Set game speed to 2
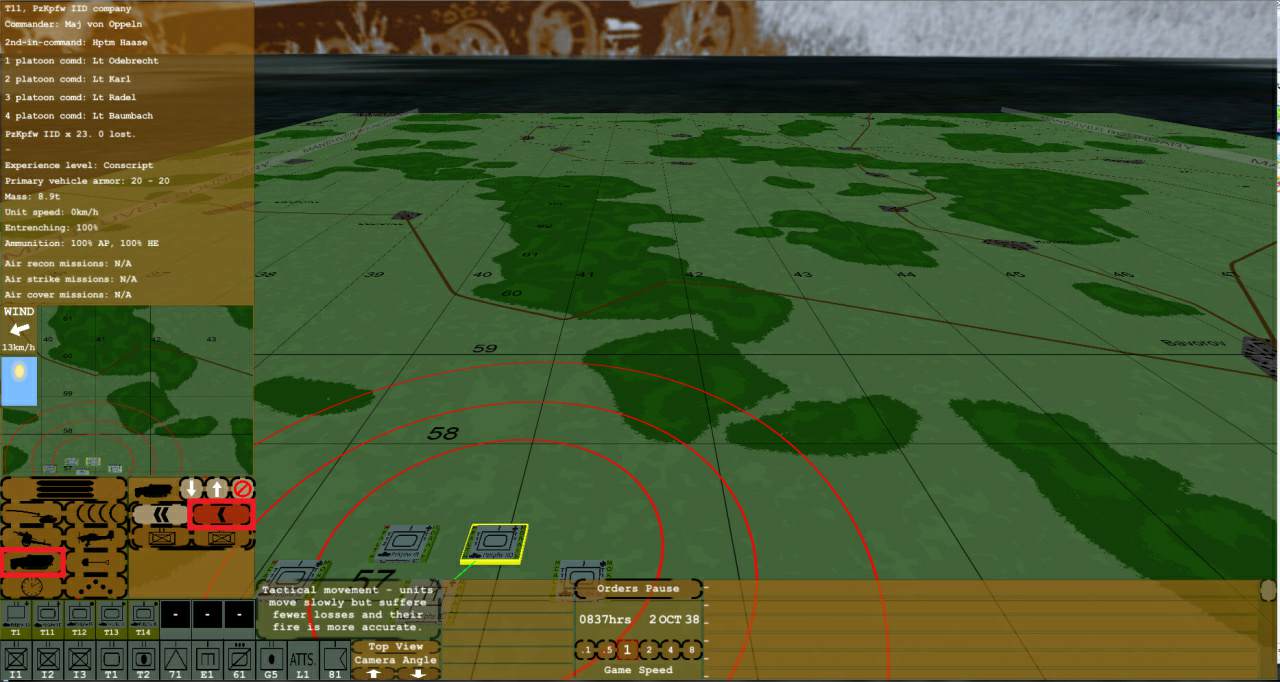This screenshot has width=1280, height=682. 649,651
